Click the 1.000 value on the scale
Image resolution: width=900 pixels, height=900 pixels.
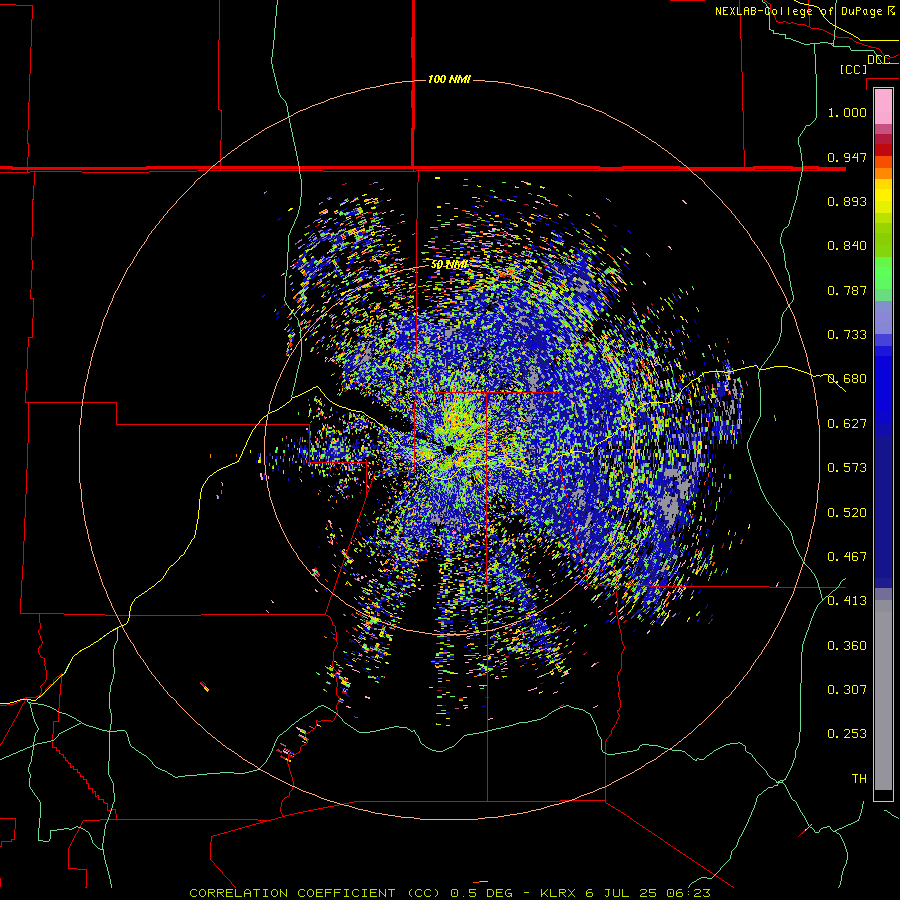(847, 112)
